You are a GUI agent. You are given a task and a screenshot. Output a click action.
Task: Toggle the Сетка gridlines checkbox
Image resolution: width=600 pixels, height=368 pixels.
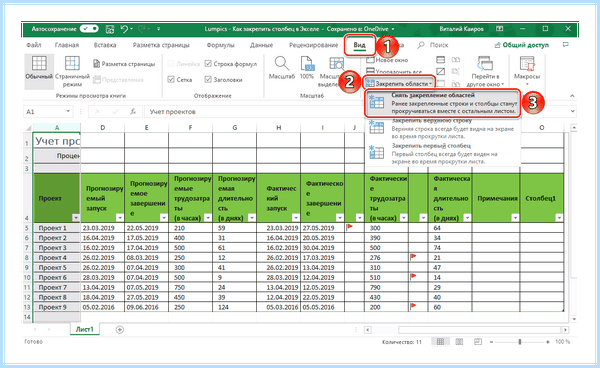171,80
